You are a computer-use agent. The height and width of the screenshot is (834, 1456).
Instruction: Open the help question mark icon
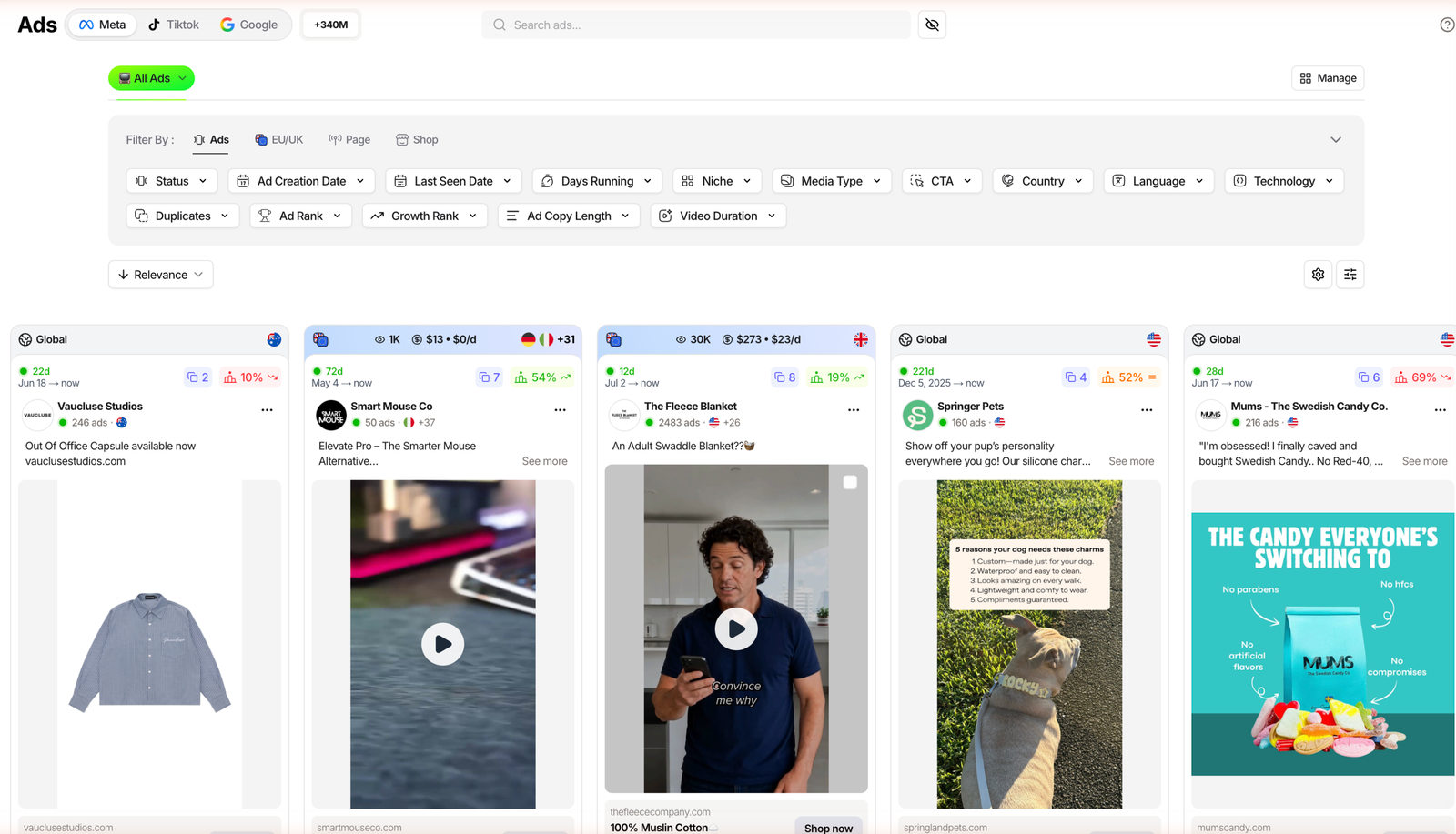[1447, 25]
